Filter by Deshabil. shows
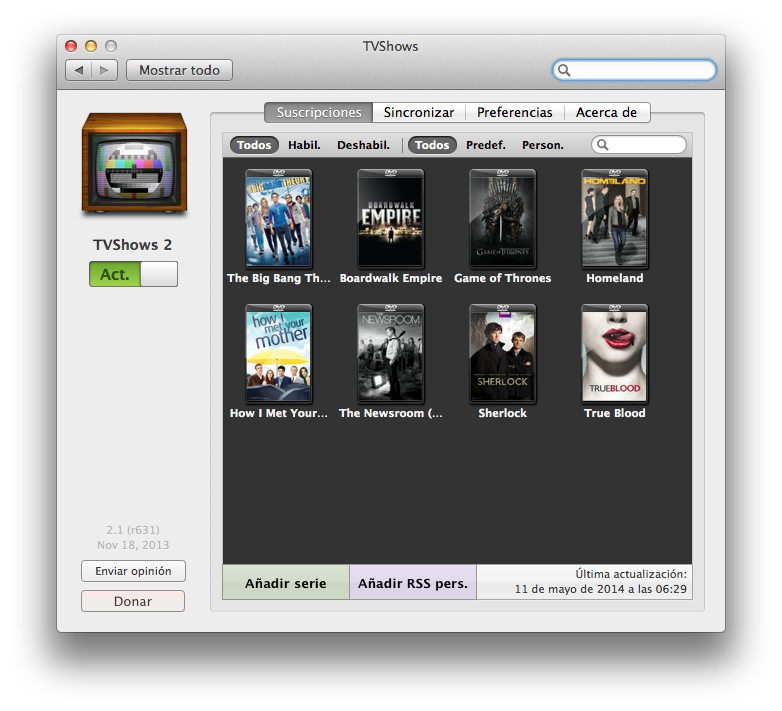This screenshot has height=711, width=782. click(363, 145)
